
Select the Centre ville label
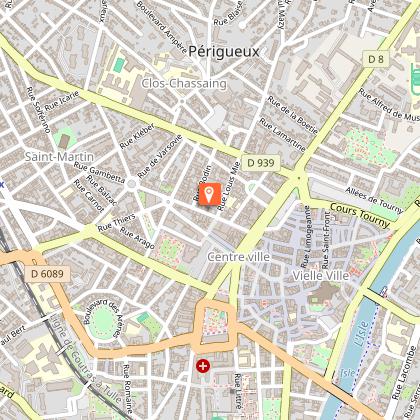coord(239,257)
